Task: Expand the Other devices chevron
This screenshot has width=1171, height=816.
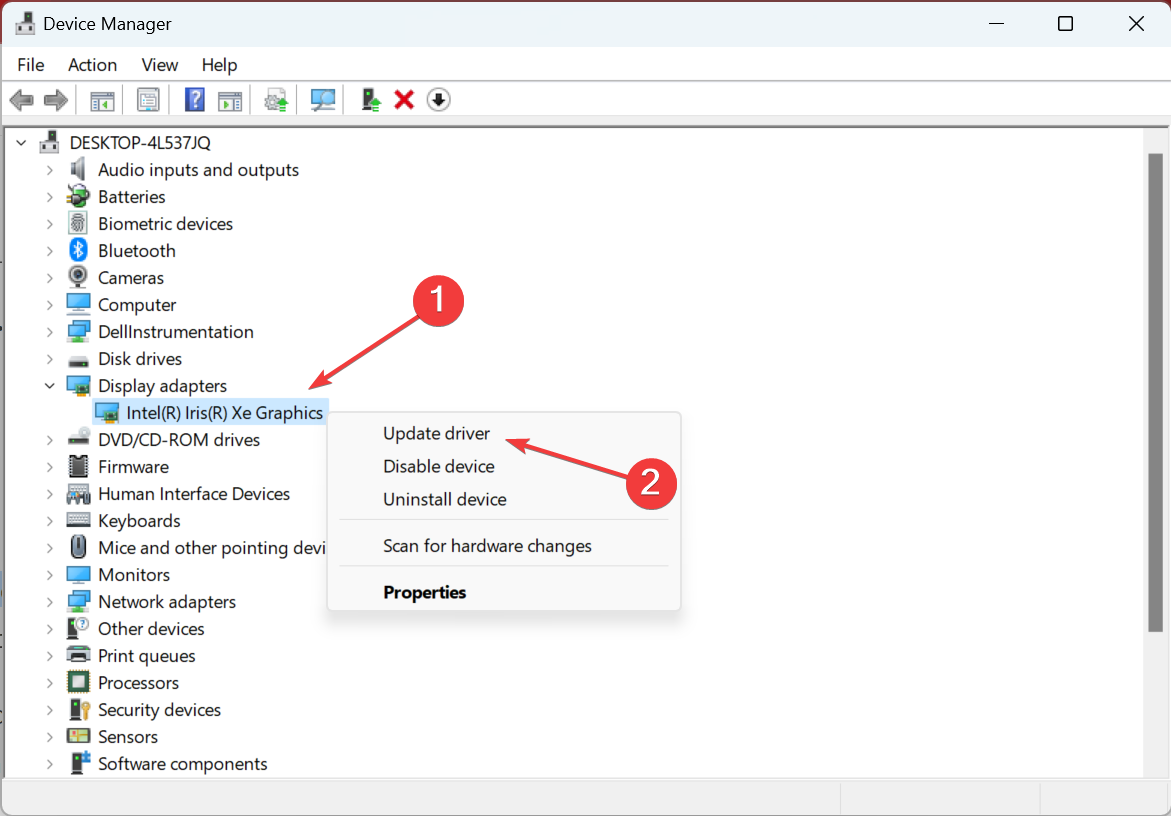Action: tap(49, 629)
